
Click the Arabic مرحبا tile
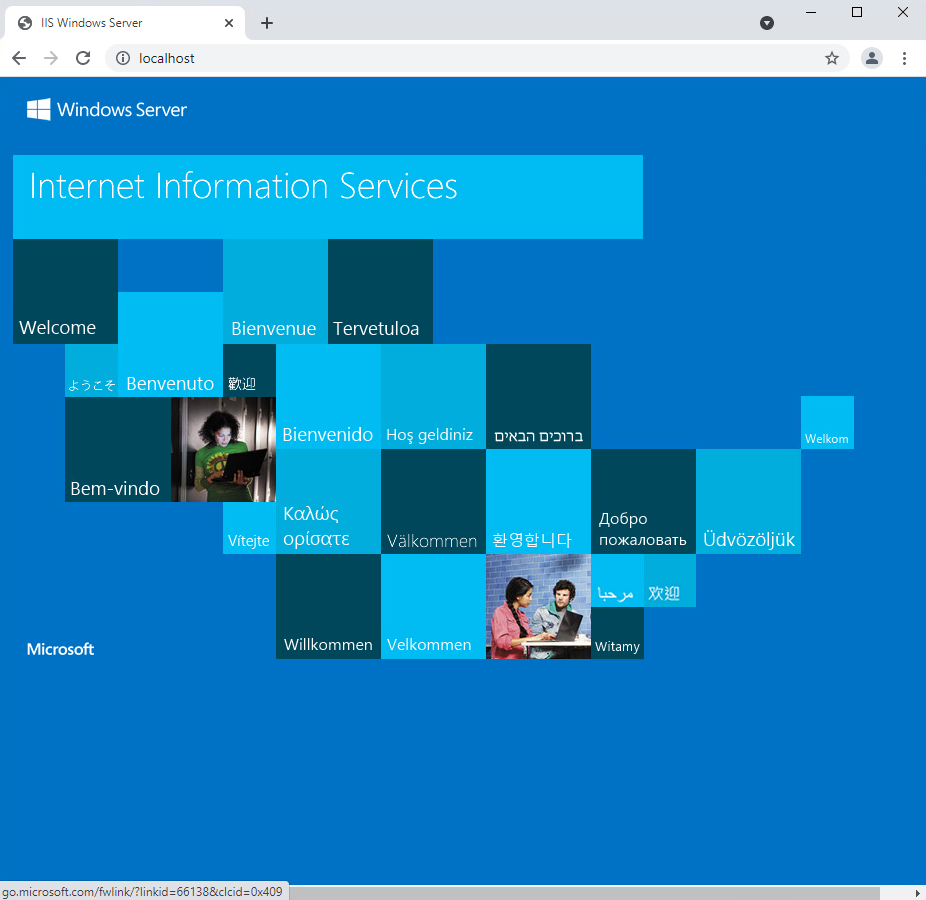tap(617, 581)
